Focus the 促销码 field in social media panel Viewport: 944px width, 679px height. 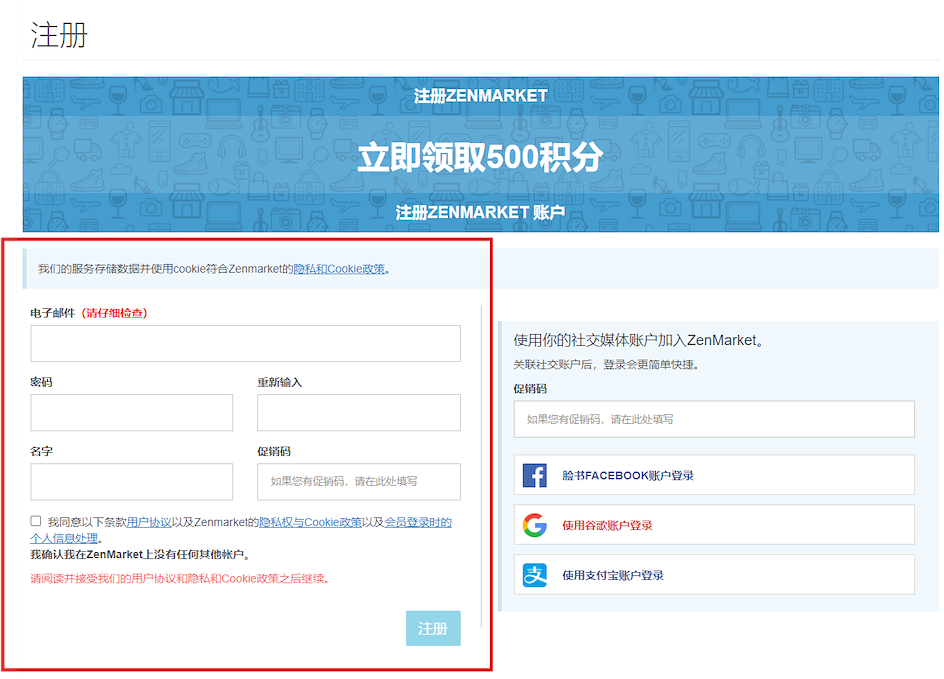pos(714,419)
